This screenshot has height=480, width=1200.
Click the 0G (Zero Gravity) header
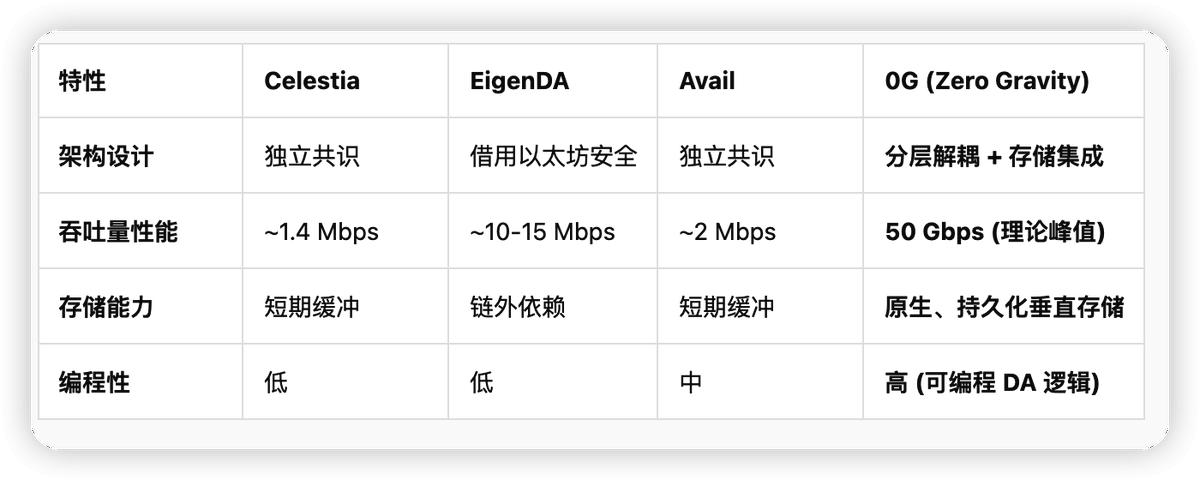point(986,82)
